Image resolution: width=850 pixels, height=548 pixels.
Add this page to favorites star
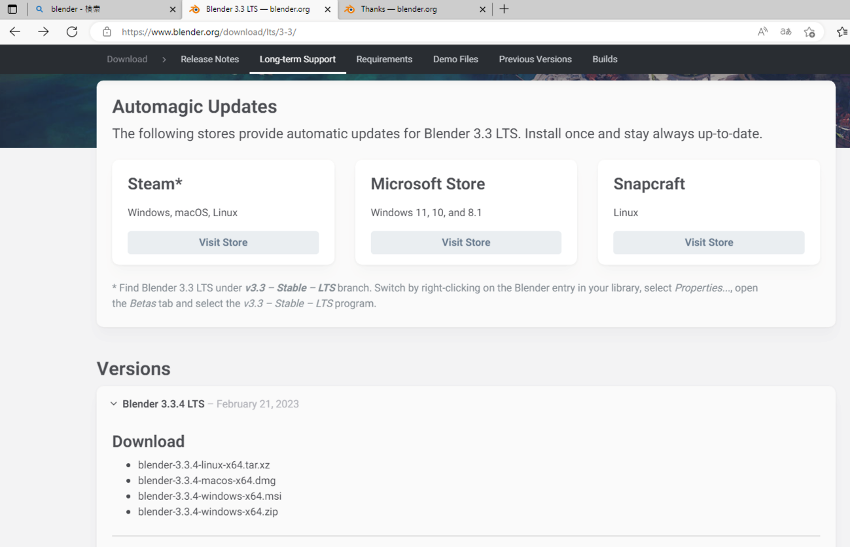tap(809, 32)
